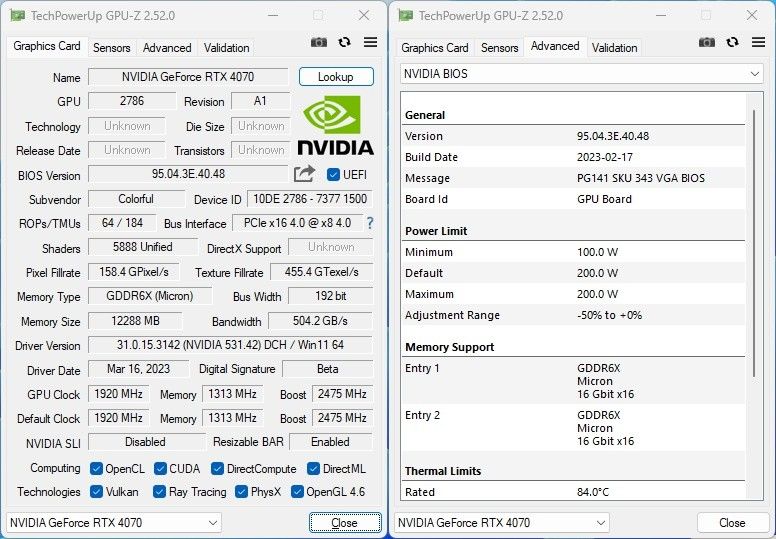Toggle the Vulkan checkbox
The width and height of the screenshot is (776, 539).
click(x=97, y=491)
